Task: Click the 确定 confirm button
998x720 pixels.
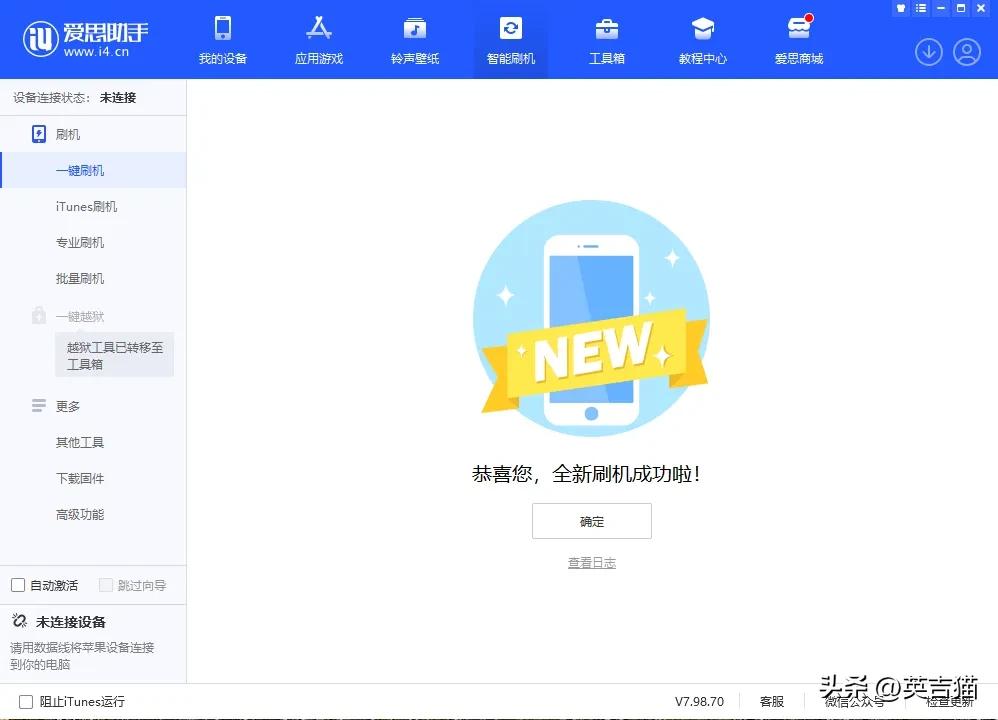Action: (591, 520)
